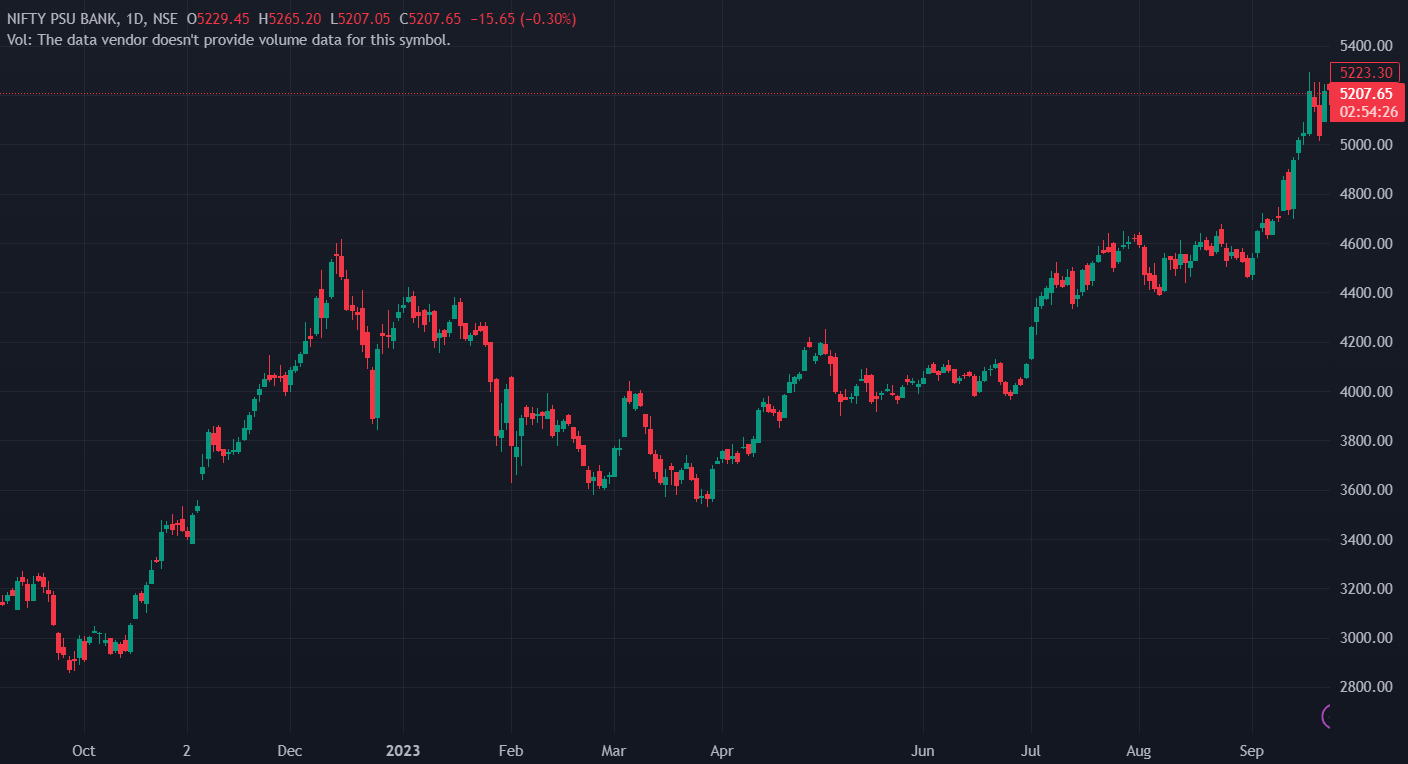Click the 2800.00 price axis label
This screenshot has width=1408, height=764.
1366,688
